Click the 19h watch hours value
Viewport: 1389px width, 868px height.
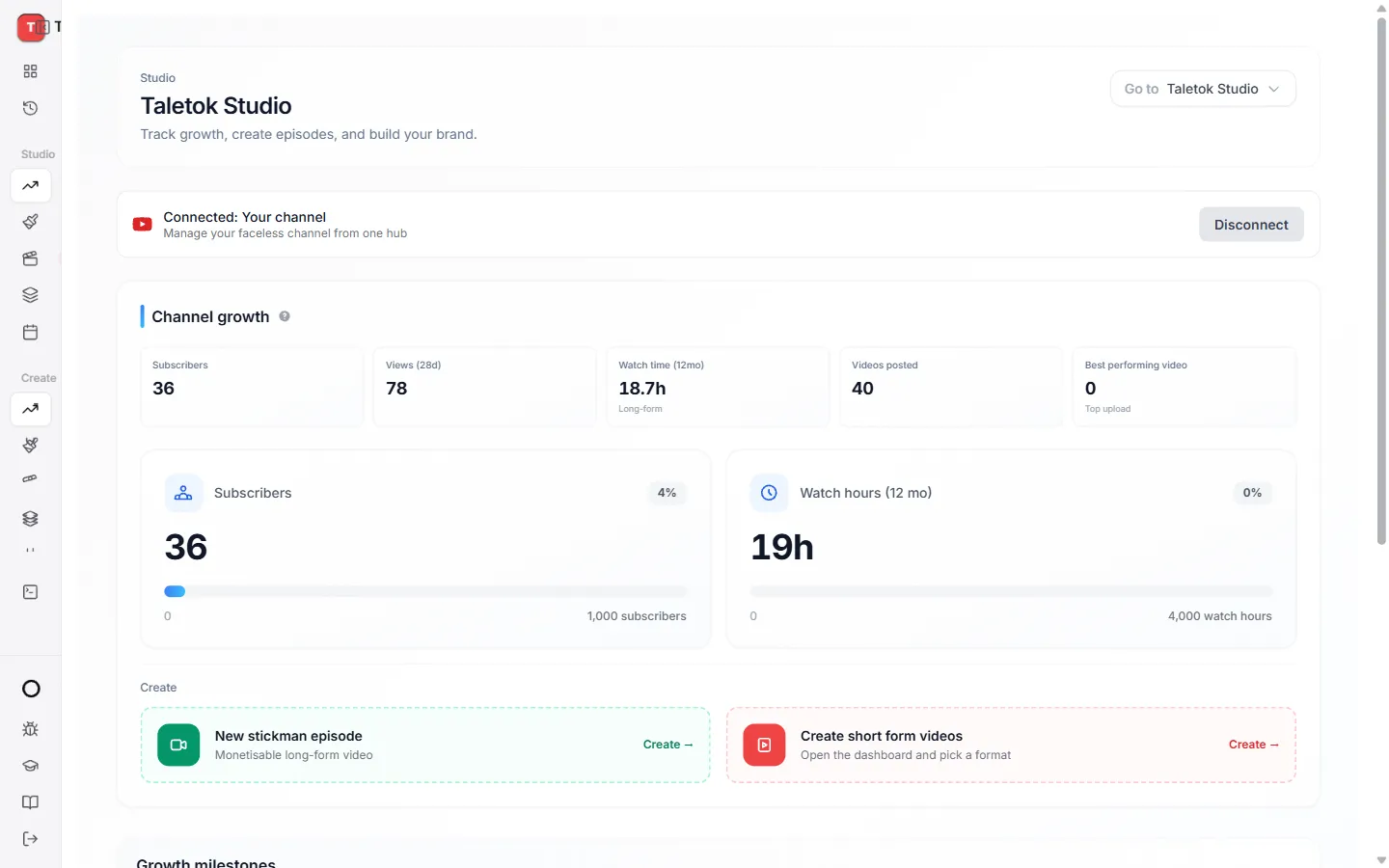coord(782,548)
